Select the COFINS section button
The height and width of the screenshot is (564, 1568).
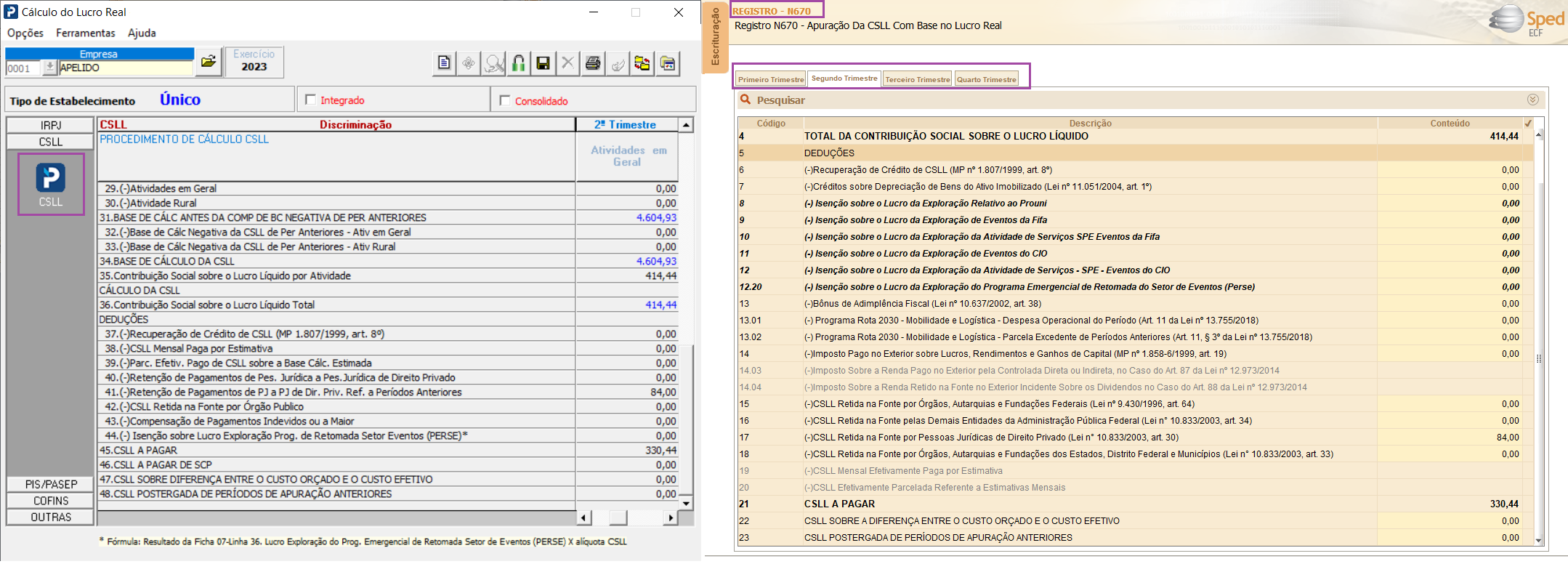point(51,501)
